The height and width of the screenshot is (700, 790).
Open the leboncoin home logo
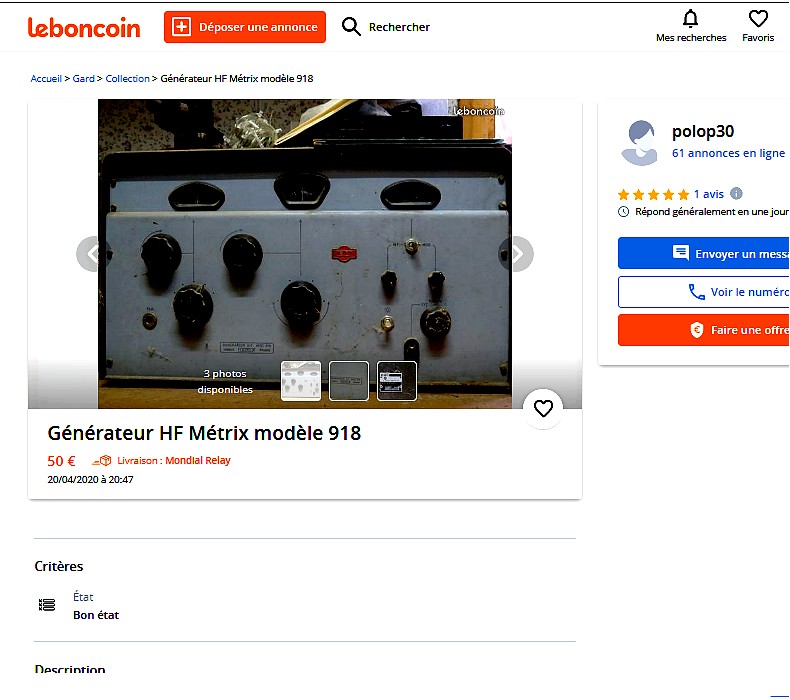(x=84, y=27)
